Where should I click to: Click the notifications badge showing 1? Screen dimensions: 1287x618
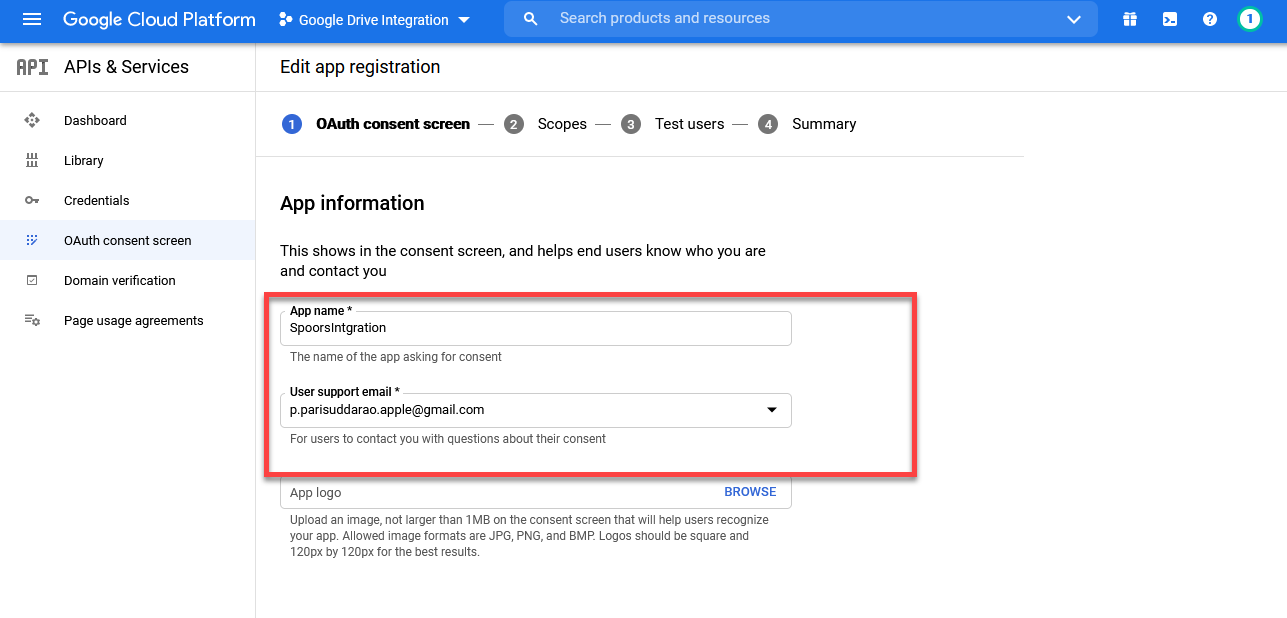point(1249,19)
